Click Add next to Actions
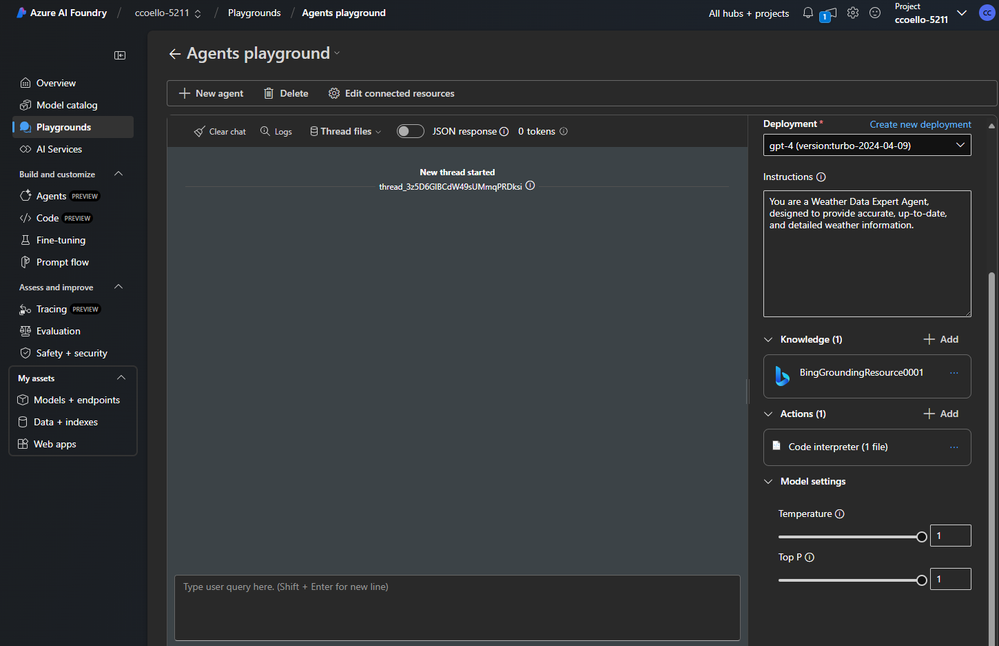 click(941, 414)
